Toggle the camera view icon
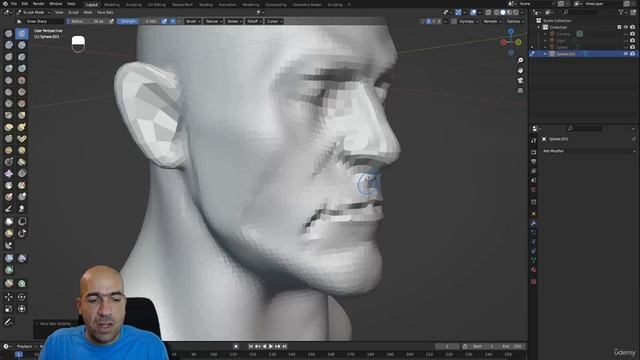 [x=520, y=80]
